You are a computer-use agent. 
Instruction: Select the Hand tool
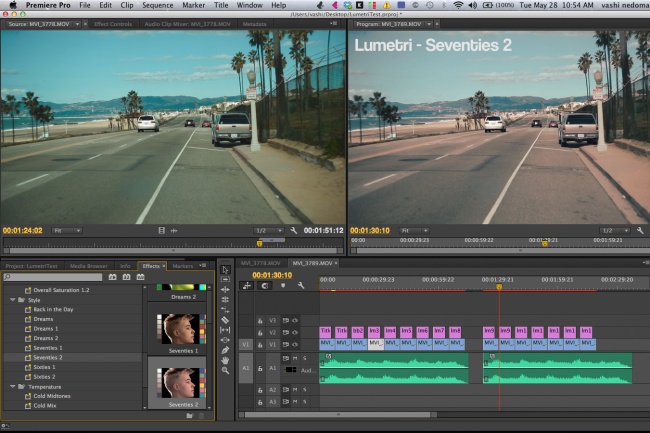coord(225,360)
